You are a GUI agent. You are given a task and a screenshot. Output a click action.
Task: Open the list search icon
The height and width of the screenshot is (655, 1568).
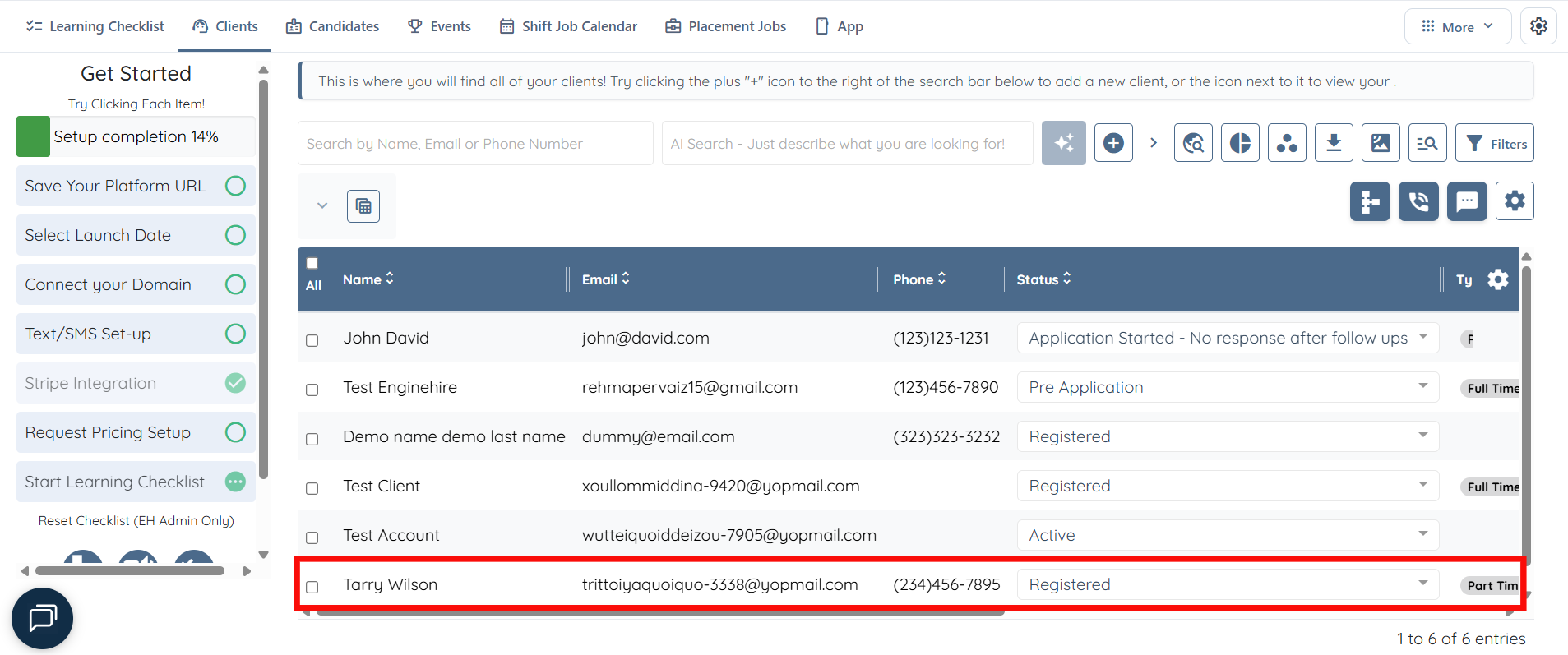coord(1427,143)
